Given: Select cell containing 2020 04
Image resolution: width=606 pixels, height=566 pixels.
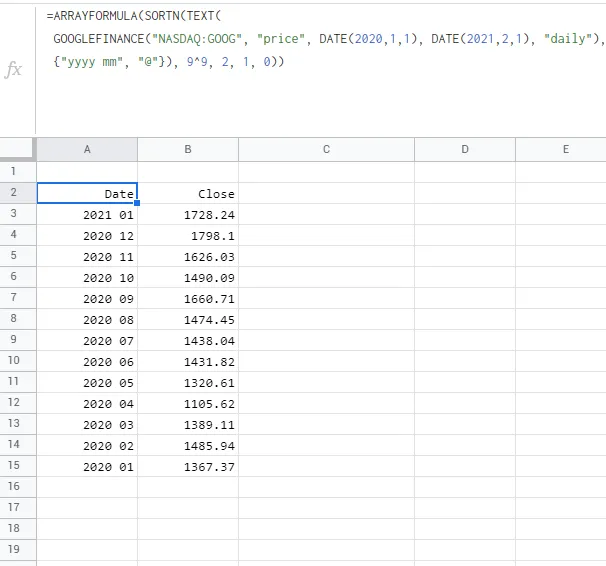Looking at the screenshot, I should 87,403.
